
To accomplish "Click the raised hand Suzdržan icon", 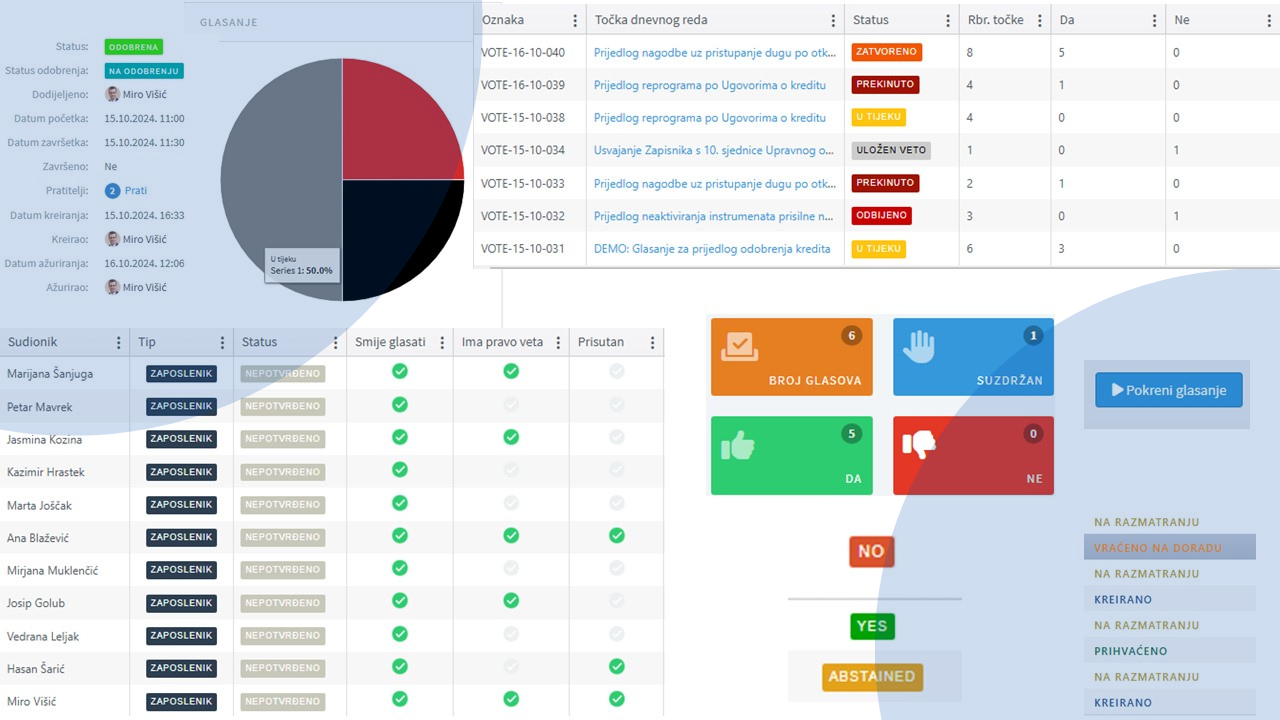I will click(919, 346).
